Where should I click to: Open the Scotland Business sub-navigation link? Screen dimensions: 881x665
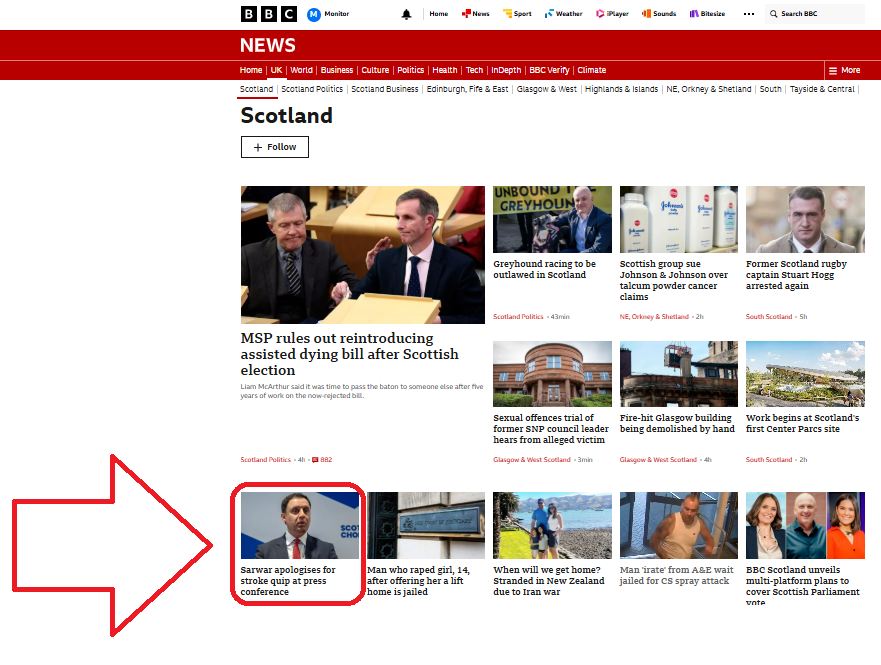[385, 89]
